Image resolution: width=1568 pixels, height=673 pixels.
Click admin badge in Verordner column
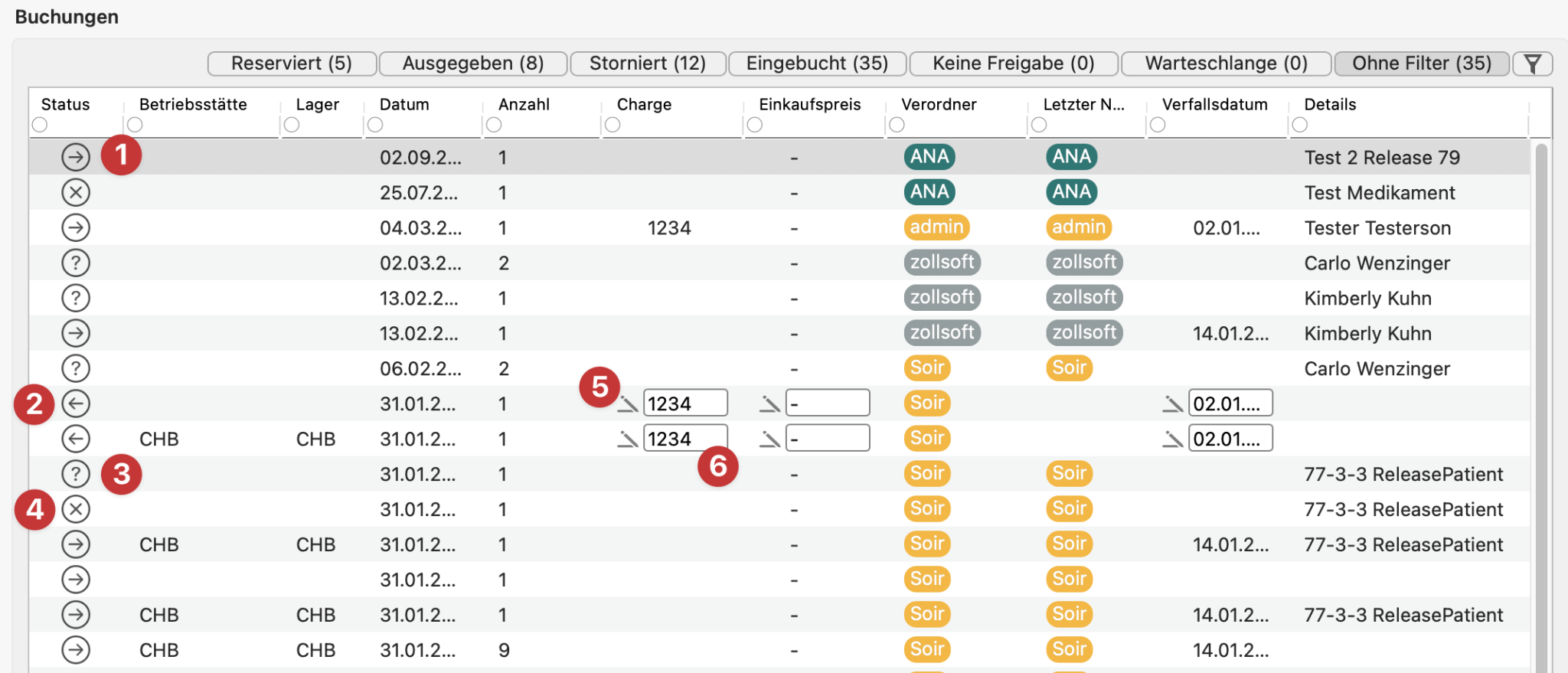(x=936, y=227)
